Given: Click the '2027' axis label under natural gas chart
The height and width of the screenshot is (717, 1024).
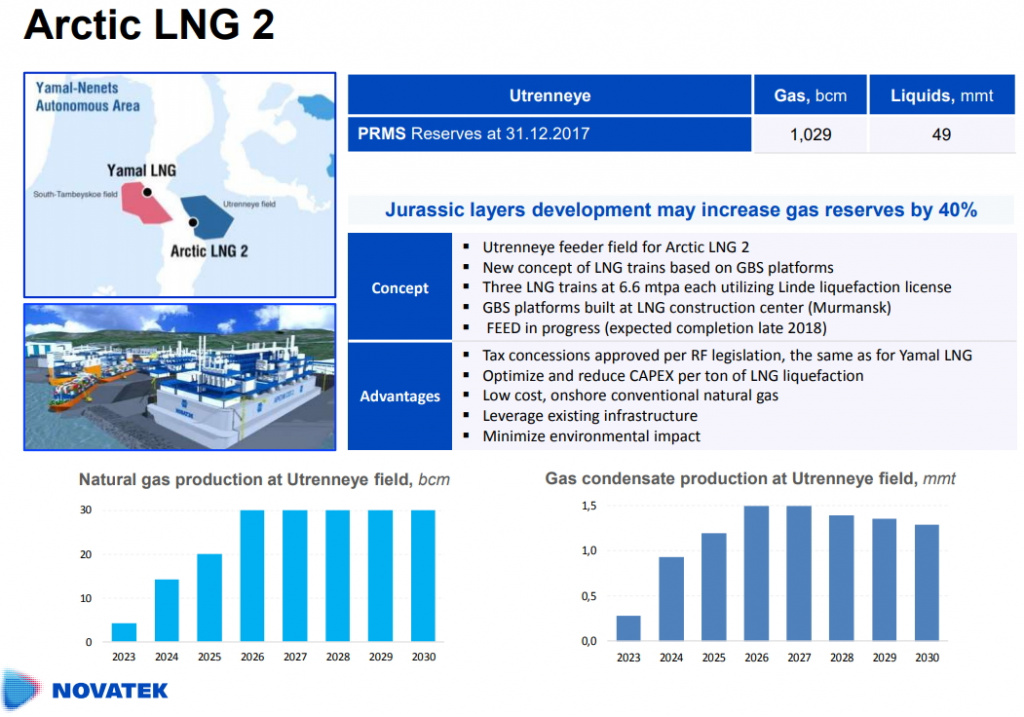Looking at the screenshot, I should coord(295,656).
